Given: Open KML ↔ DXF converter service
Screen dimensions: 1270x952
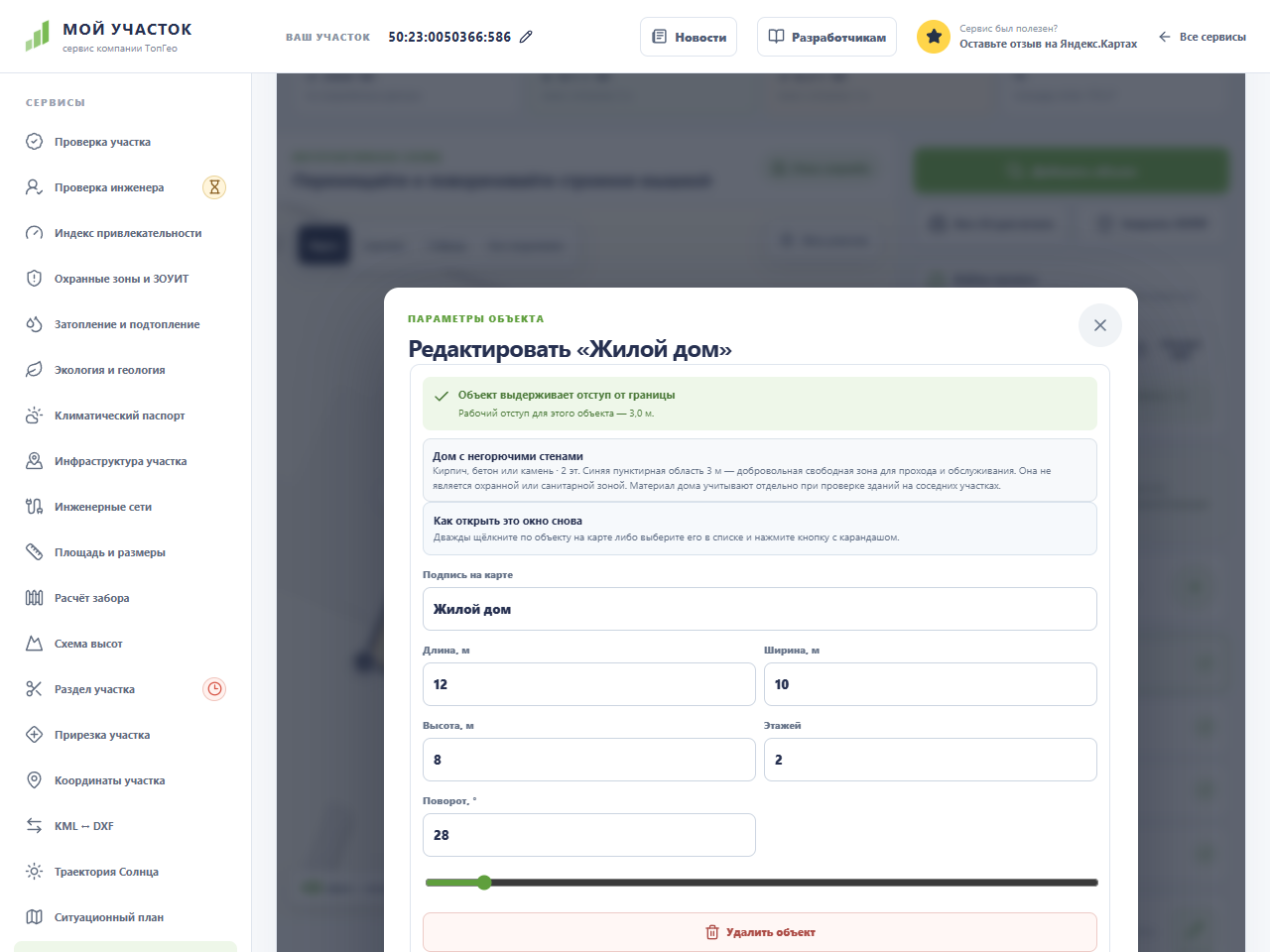Looking at the screenshot, I should 125,826.
